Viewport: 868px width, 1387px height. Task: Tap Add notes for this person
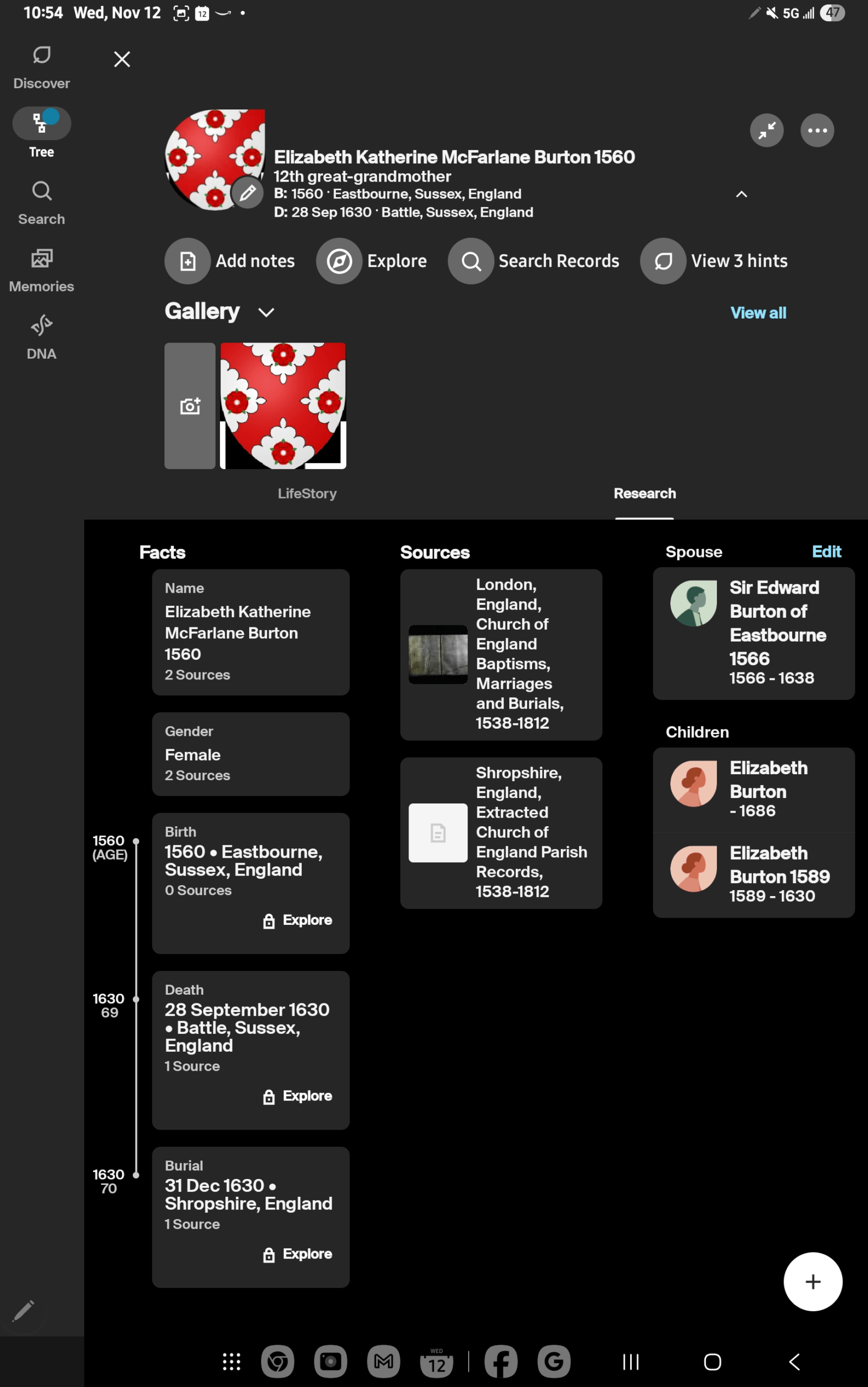(x=231, y=261)
